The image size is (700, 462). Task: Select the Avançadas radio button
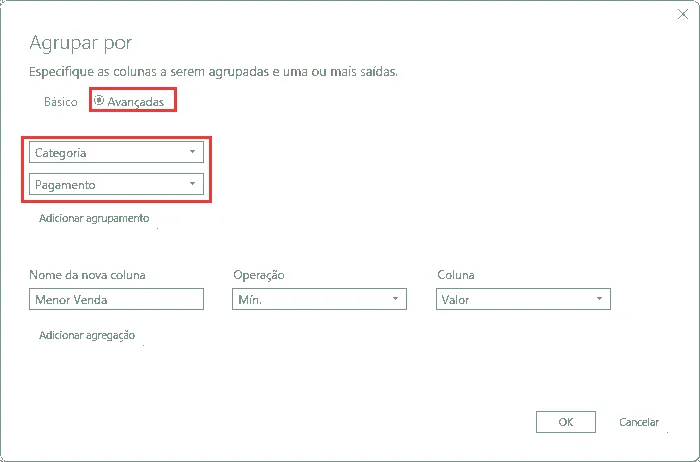[x=99, y=101]
